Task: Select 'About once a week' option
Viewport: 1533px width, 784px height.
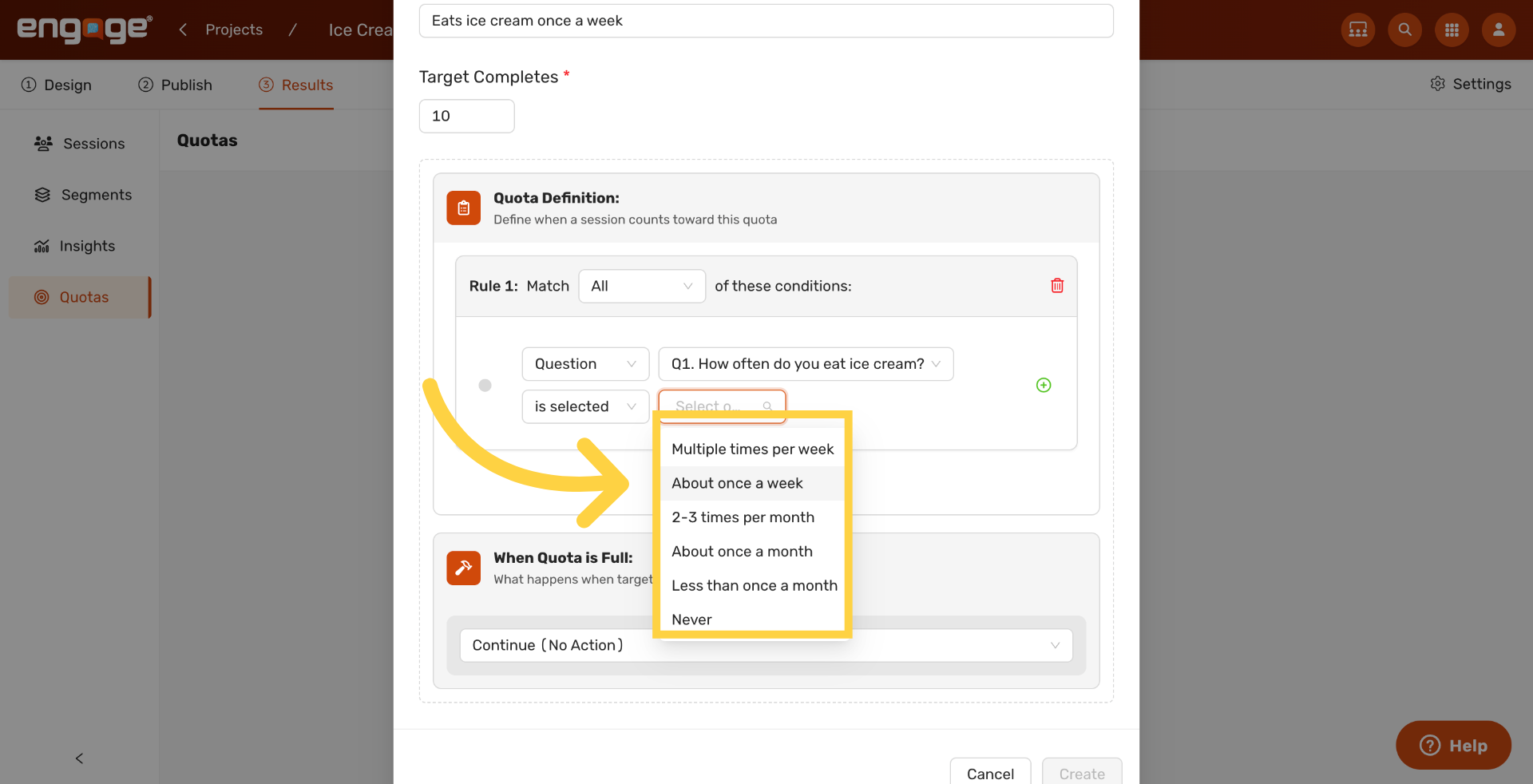Action: pyautogui.click(x=753, y=483)
